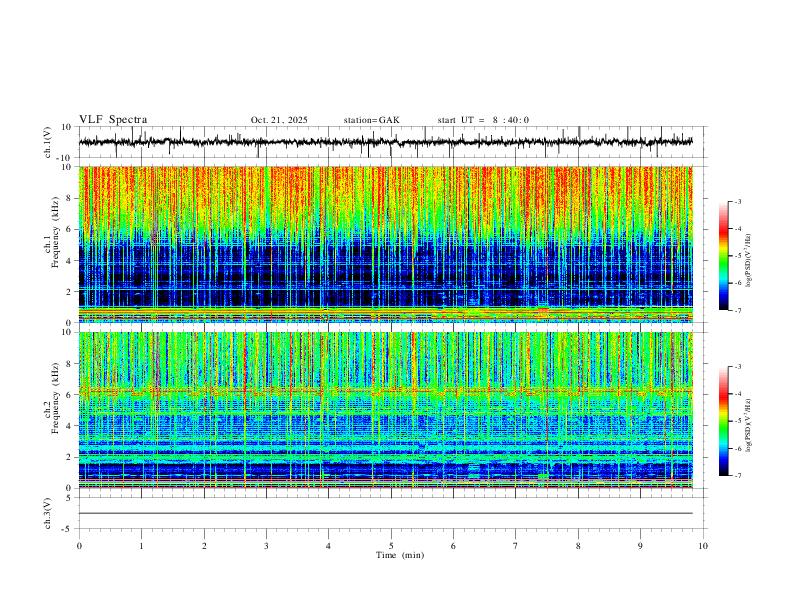Click the "VLF Spectra" plot title
Image resolution: width=792 pixels, height=612 pixels.
tap(113, 120)
